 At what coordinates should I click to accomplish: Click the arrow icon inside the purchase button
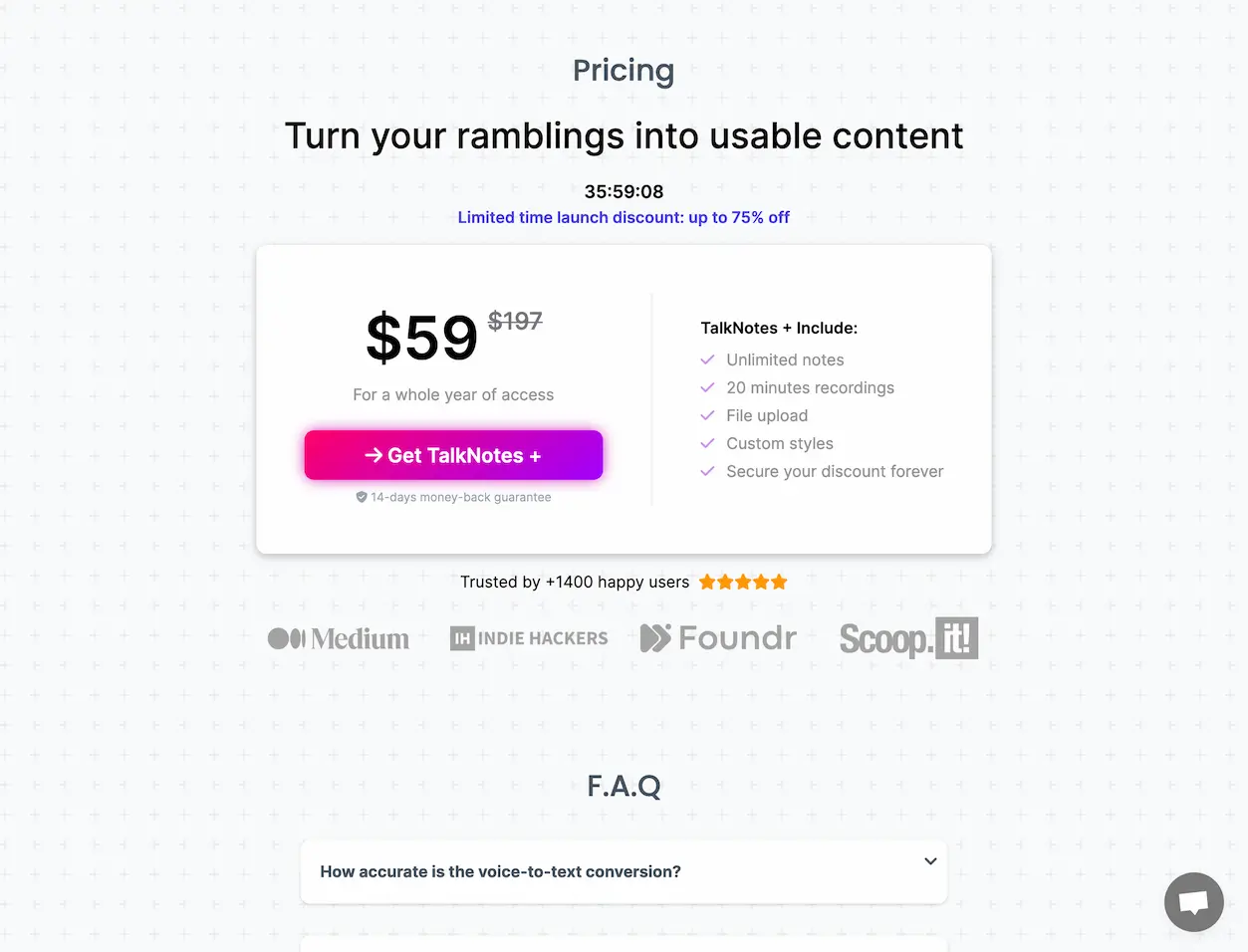[373, 455]
